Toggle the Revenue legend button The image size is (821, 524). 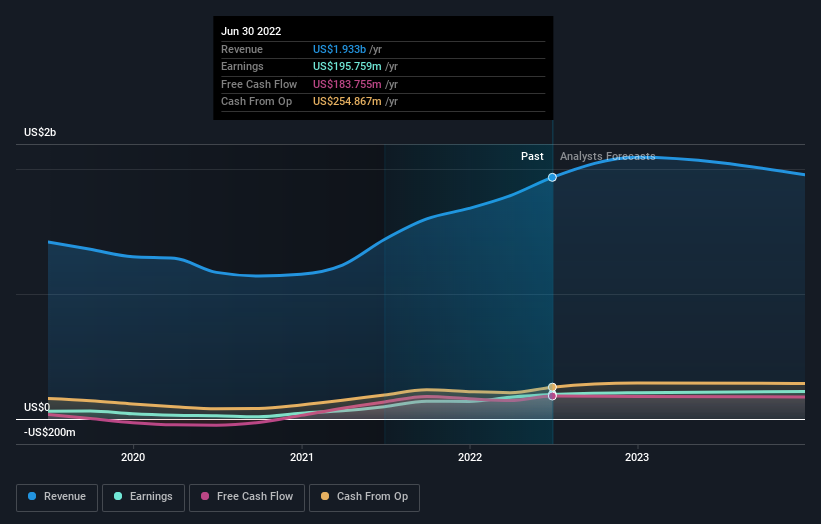click(x=57, y=497)
